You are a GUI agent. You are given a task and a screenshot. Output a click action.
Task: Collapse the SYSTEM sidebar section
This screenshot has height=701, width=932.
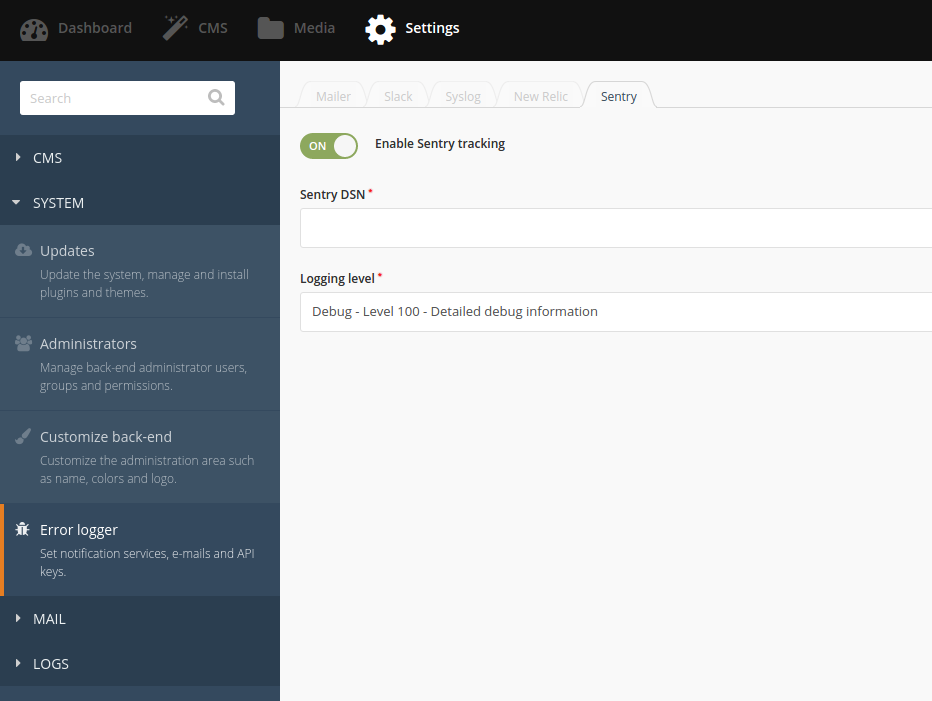coord(140,203)
